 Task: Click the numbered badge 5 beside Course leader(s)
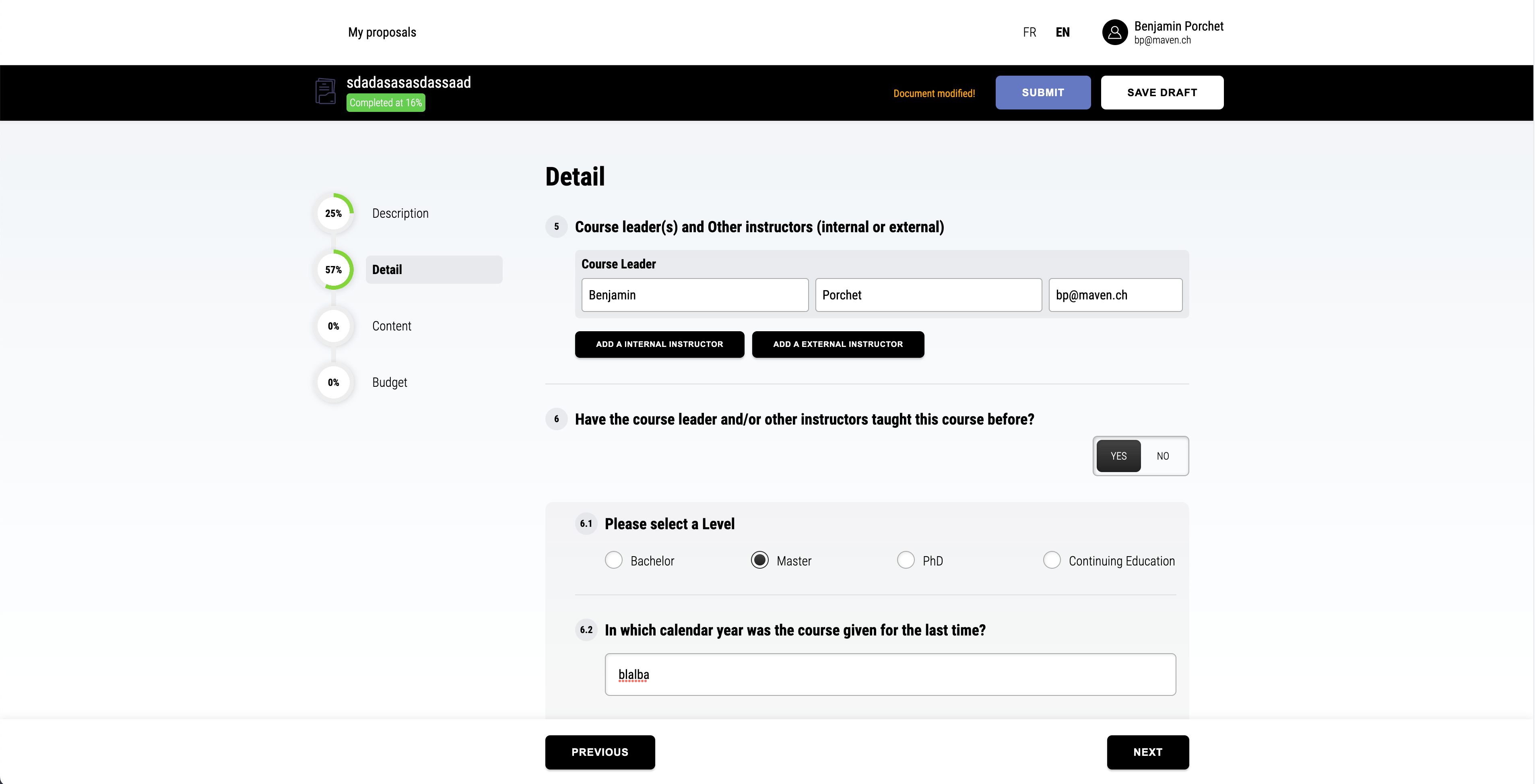(x=556, y=227)
